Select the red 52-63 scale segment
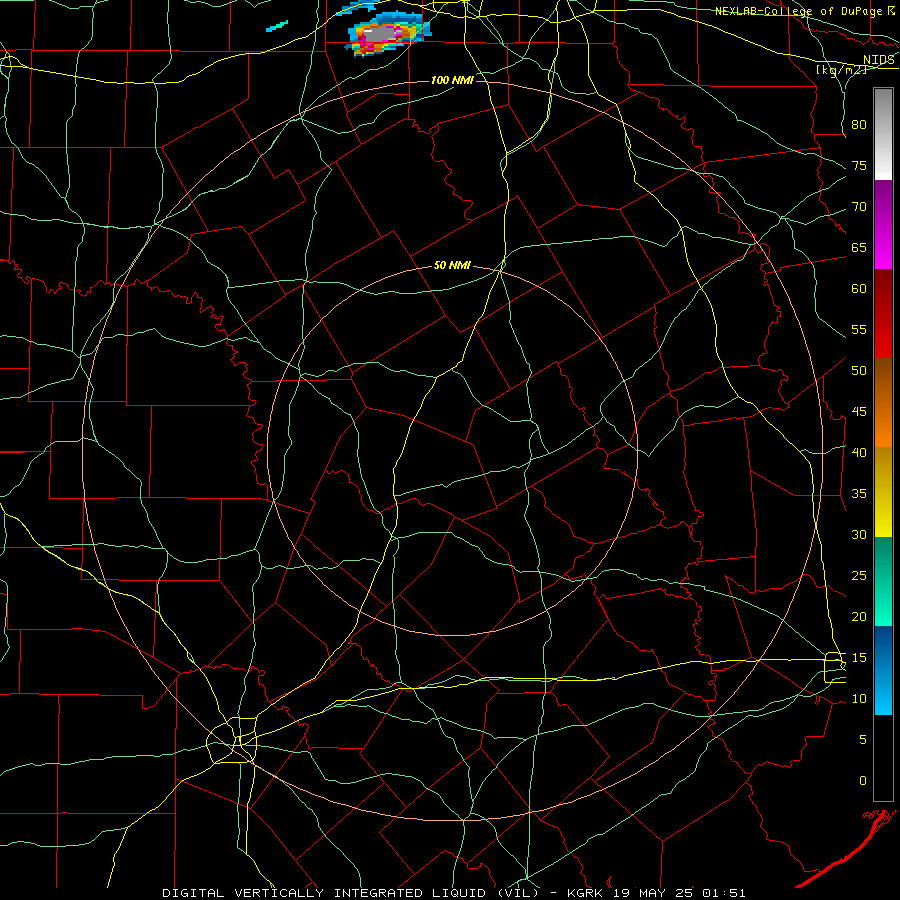Viewport: 900px width, 900px height. click(883, 314)
